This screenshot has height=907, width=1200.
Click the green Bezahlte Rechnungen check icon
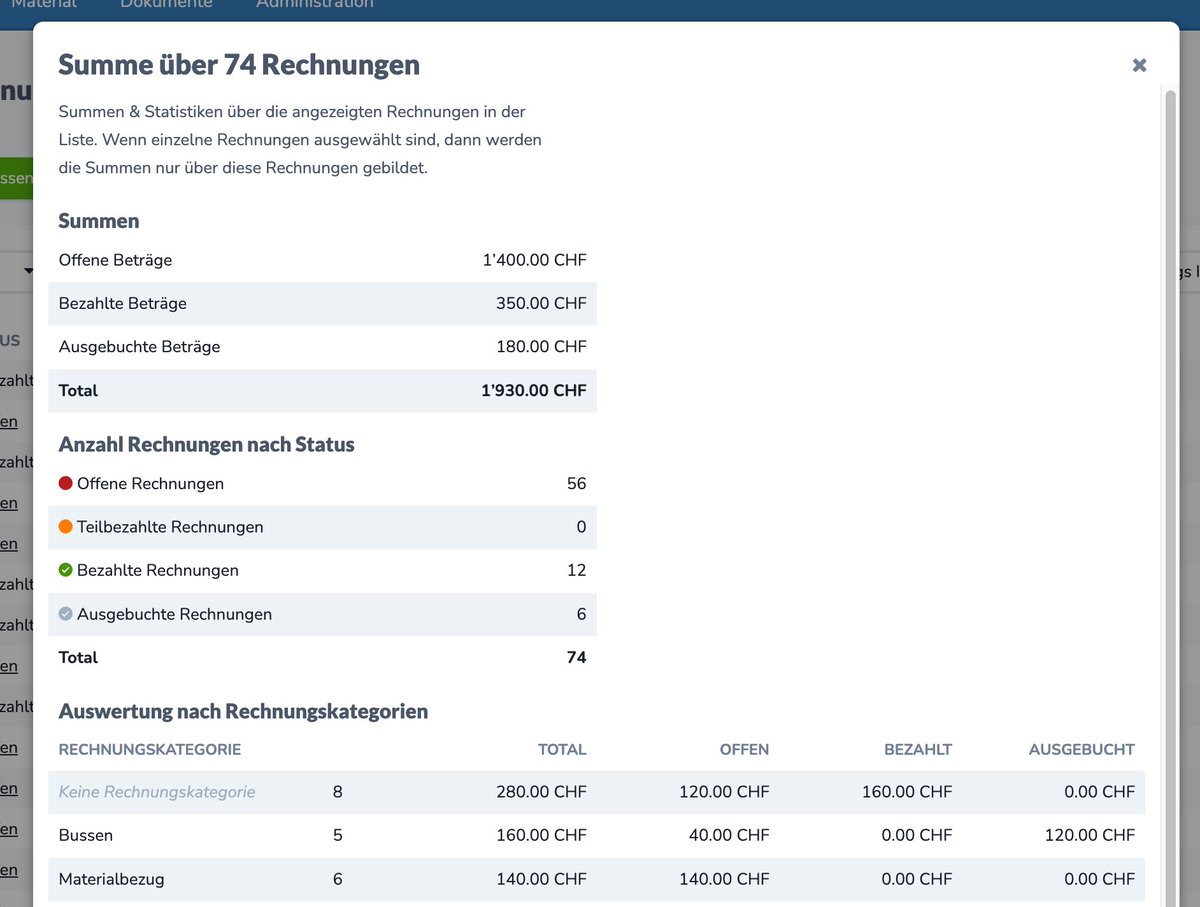point(66,571)
